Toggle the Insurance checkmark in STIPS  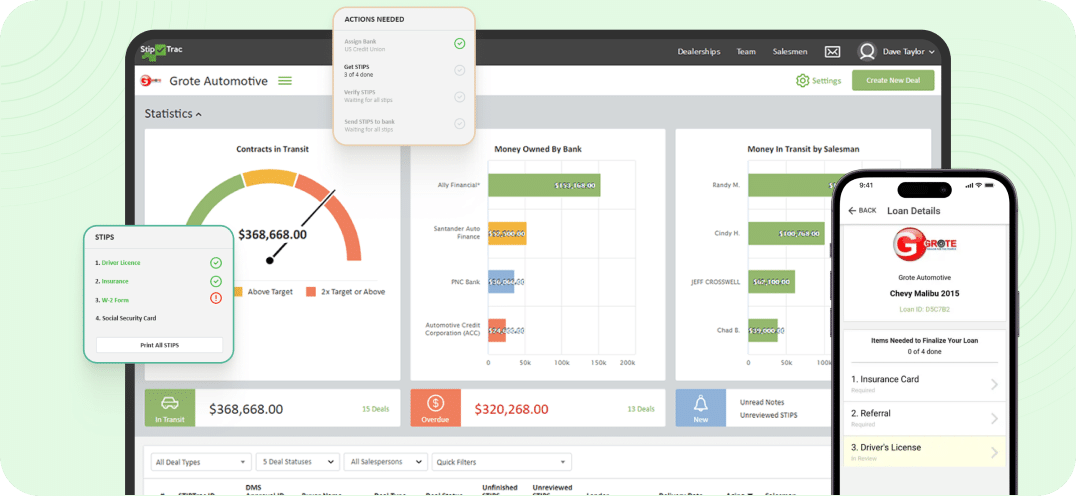216,281
